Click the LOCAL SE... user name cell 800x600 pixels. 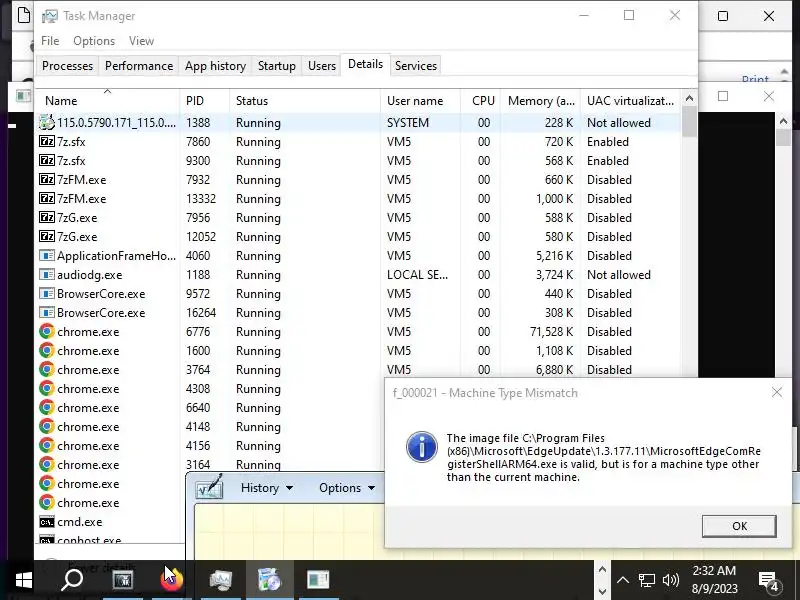pyautogui.click(x=417, y=274)
